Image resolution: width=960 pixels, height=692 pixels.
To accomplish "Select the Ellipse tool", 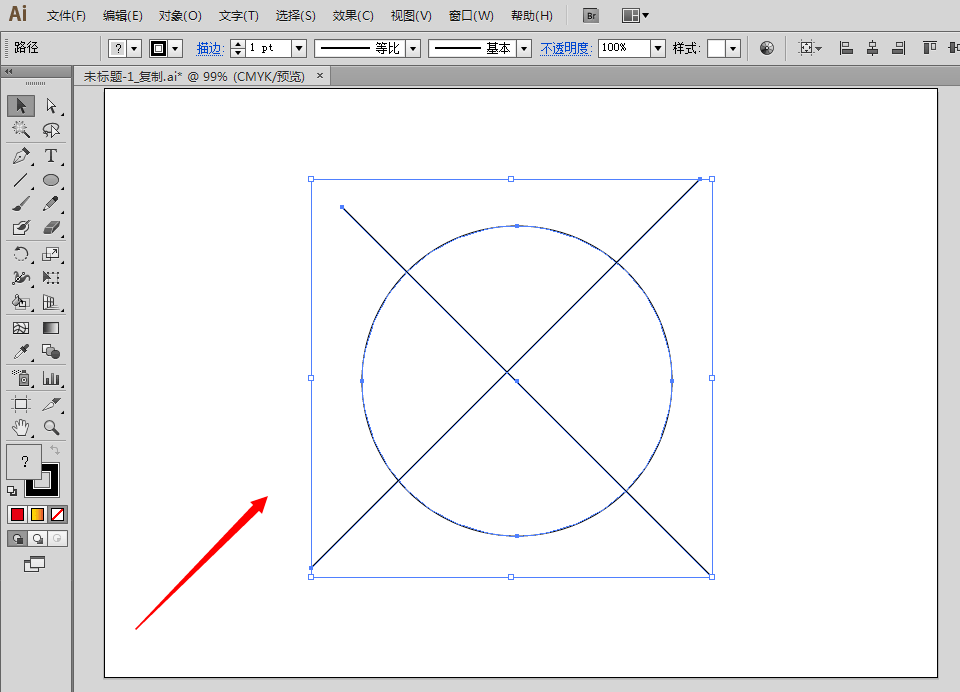I will click(51, 180).
